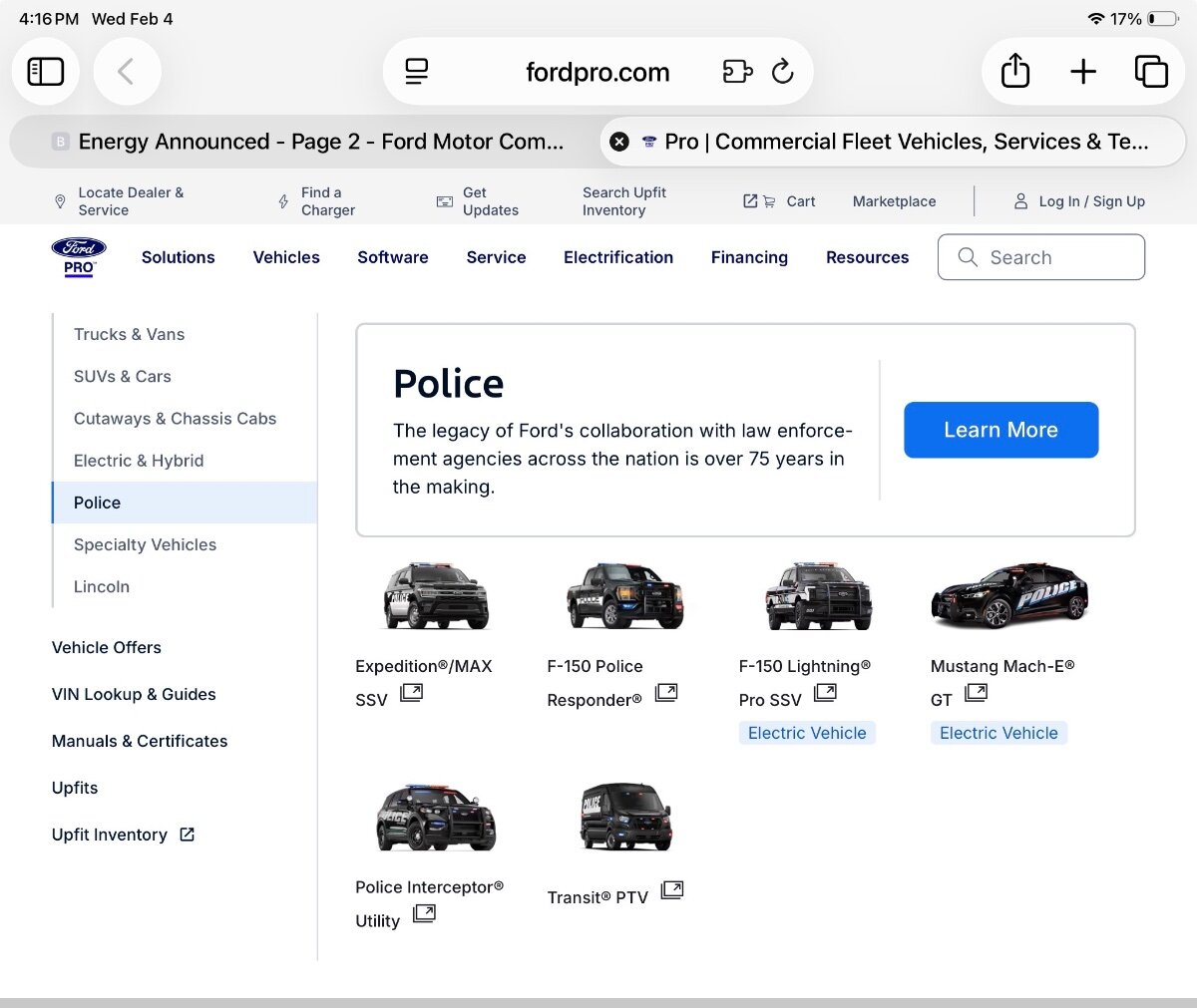
Task: Open page reader menu icon in address bar
Action: [416, 72]
